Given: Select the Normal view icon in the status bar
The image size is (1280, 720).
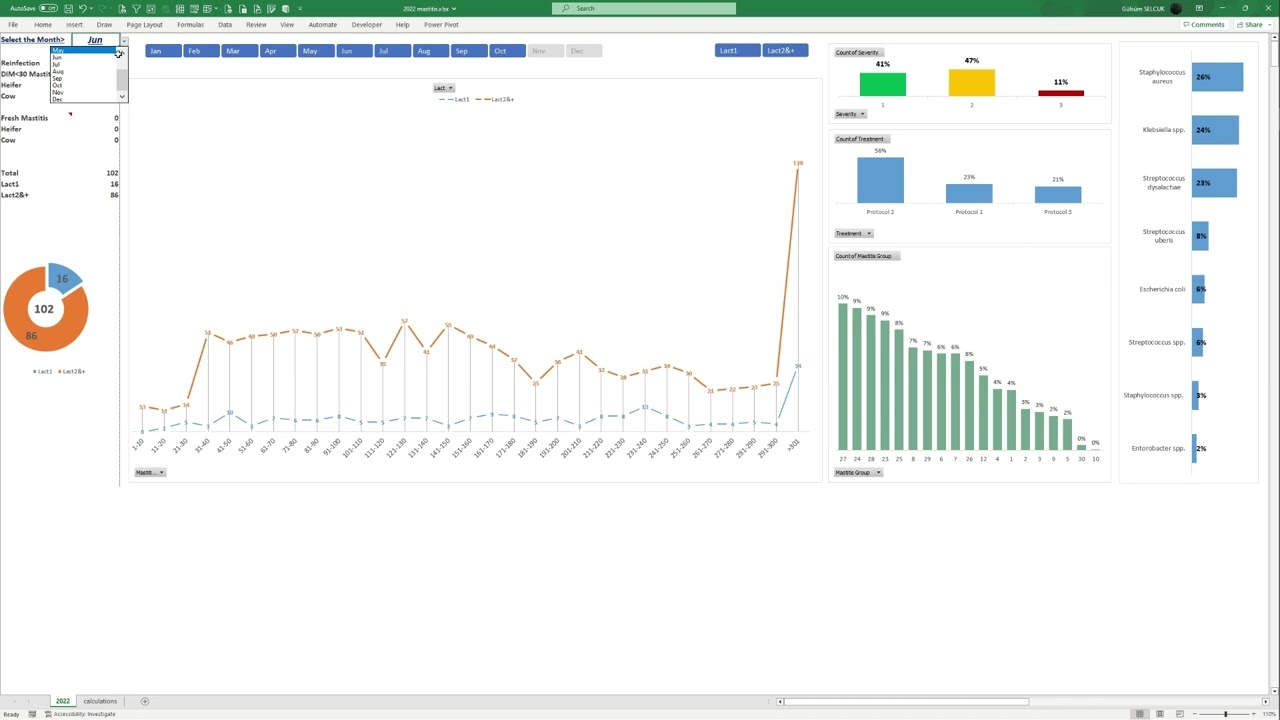Looking at the screenshot, I should 1139,714.
